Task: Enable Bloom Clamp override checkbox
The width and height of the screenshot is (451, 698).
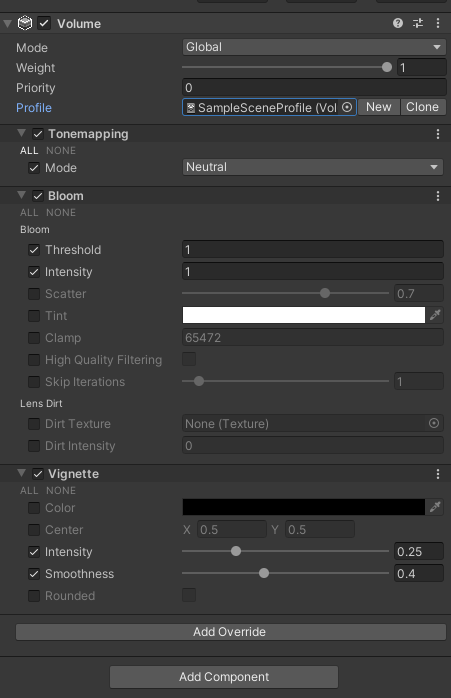Action: tap(34, 338)
